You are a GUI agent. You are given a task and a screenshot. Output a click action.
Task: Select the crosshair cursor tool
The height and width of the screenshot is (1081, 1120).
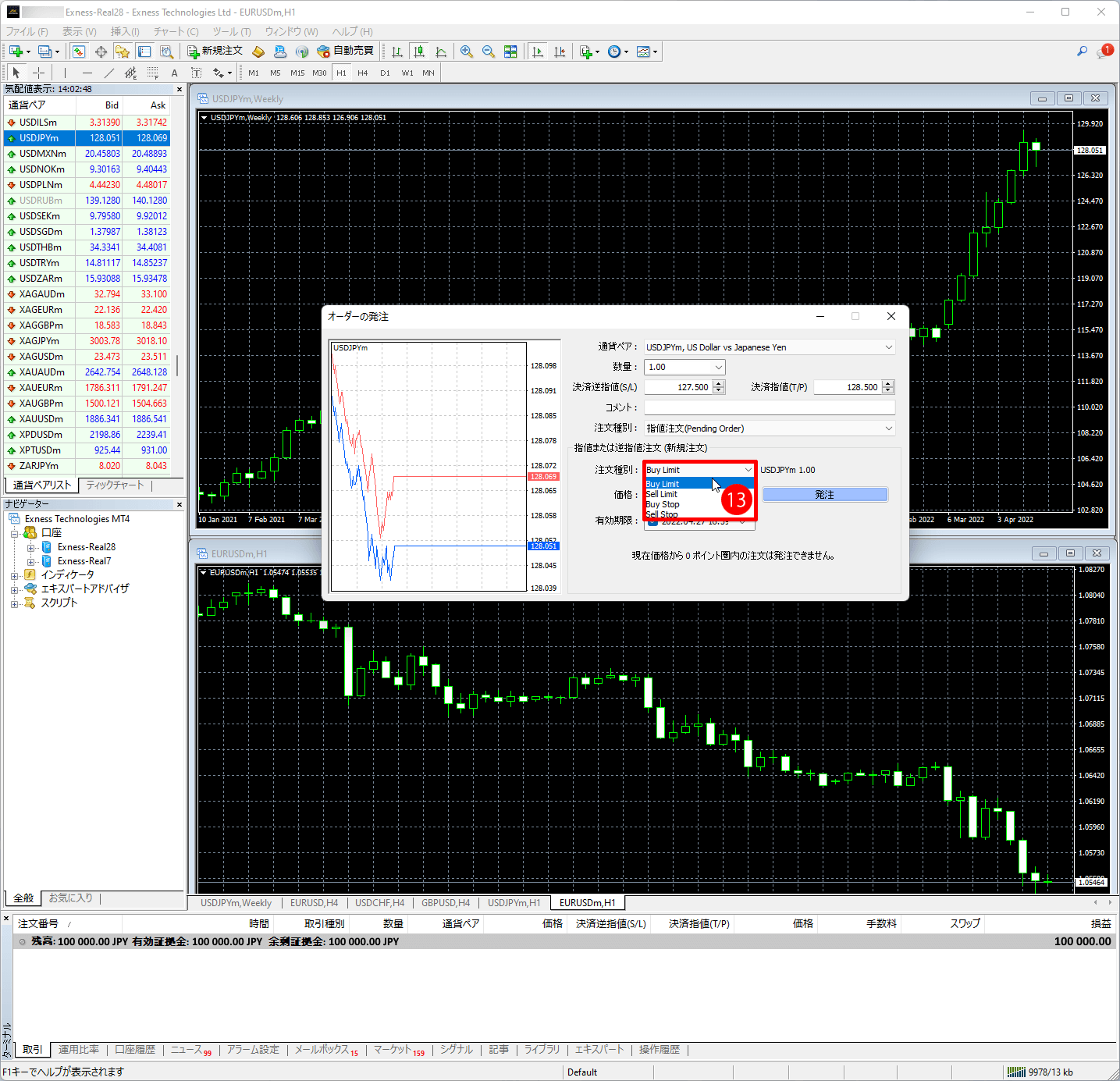click(x=38, y=73)
